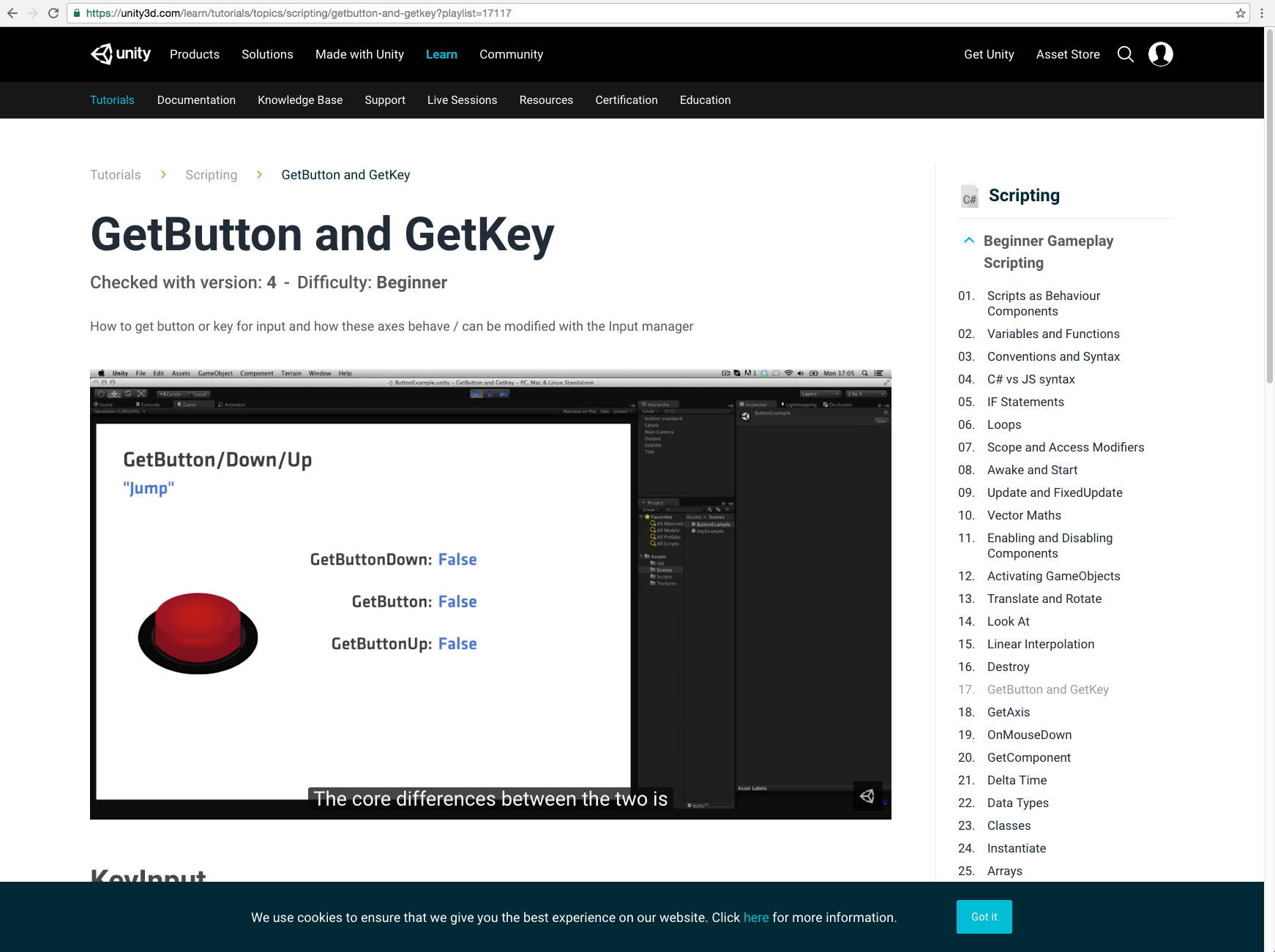Open the Solutions menu
The width and height of the screenshot is (1275, 952).
tap(267, 54)
